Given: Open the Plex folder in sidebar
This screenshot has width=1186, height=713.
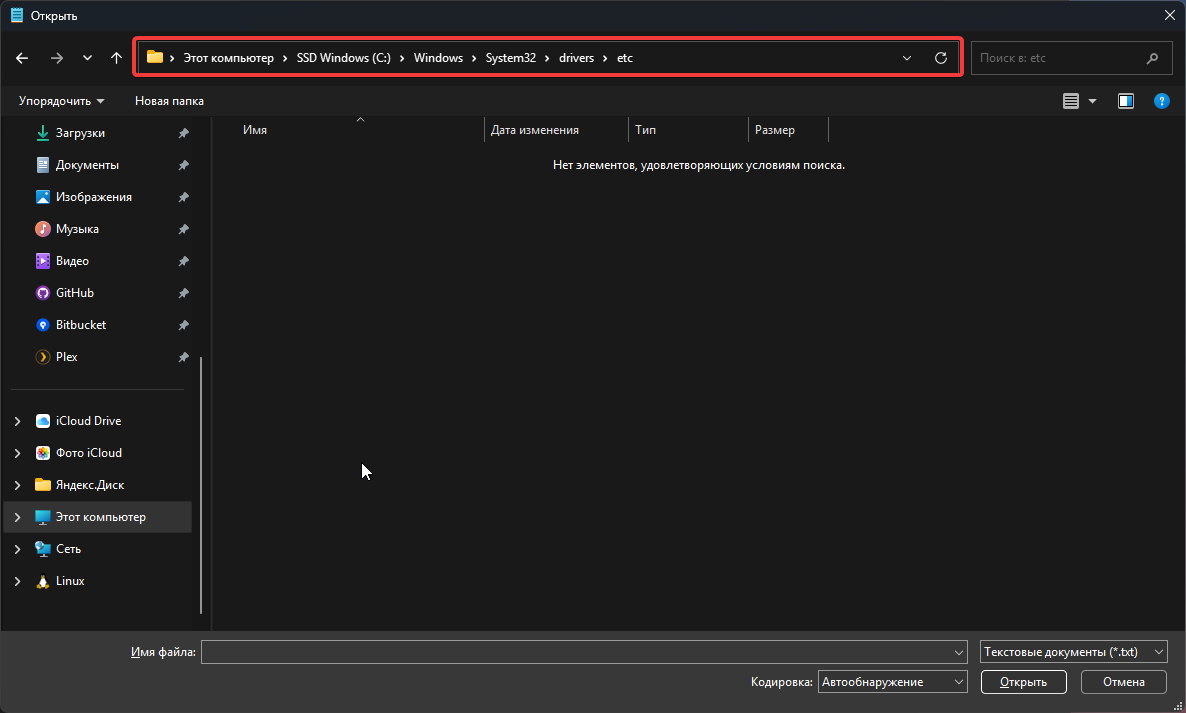Looking at the screenshot, I should click(66, 357).
